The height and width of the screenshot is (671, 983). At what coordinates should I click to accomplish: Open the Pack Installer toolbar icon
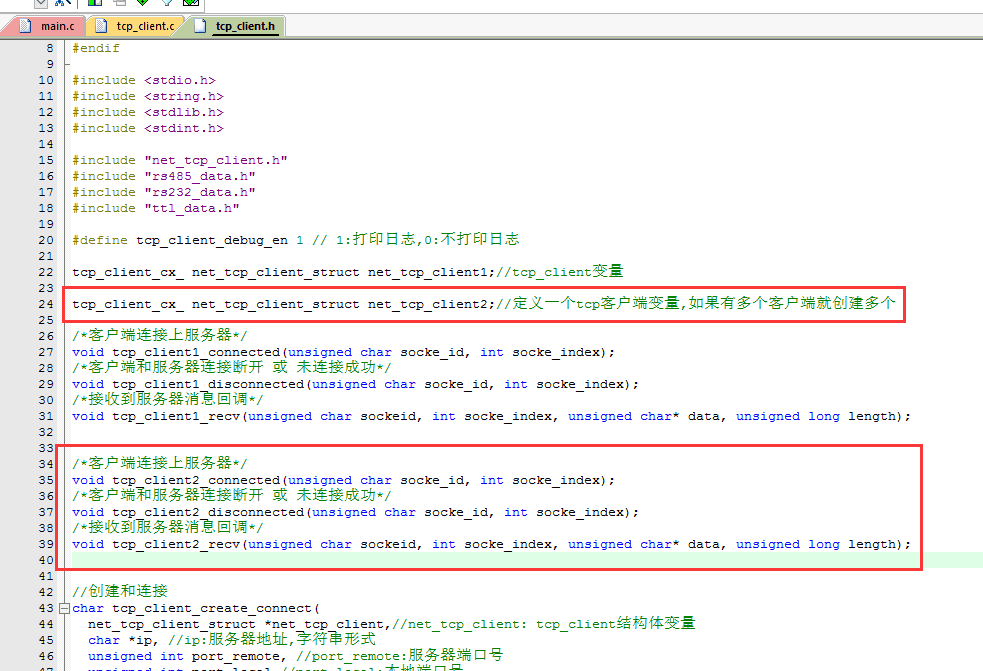click(x=191, y=3)
